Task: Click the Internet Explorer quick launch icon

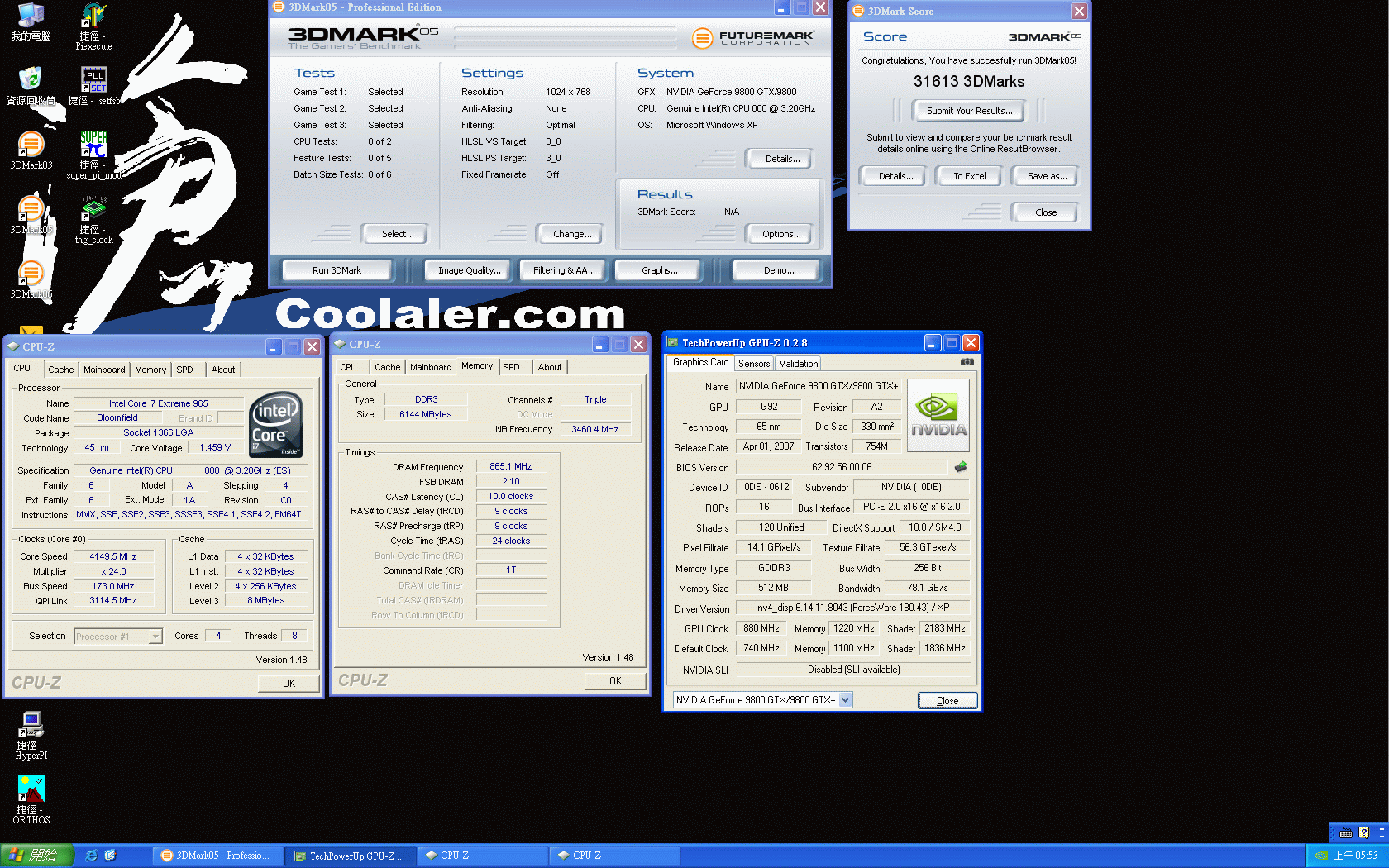Action: point(92,856)
